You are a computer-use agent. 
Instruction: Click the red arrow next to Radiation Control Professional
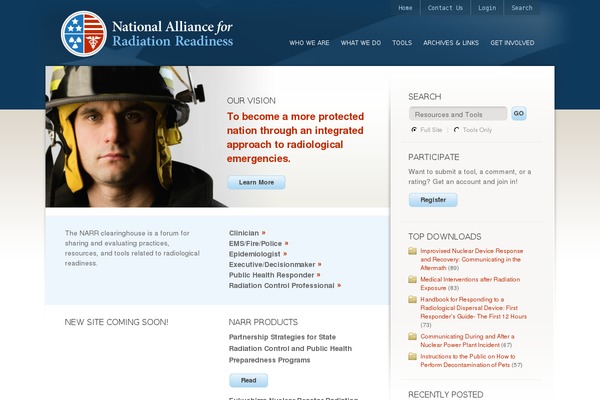[339, 286]
